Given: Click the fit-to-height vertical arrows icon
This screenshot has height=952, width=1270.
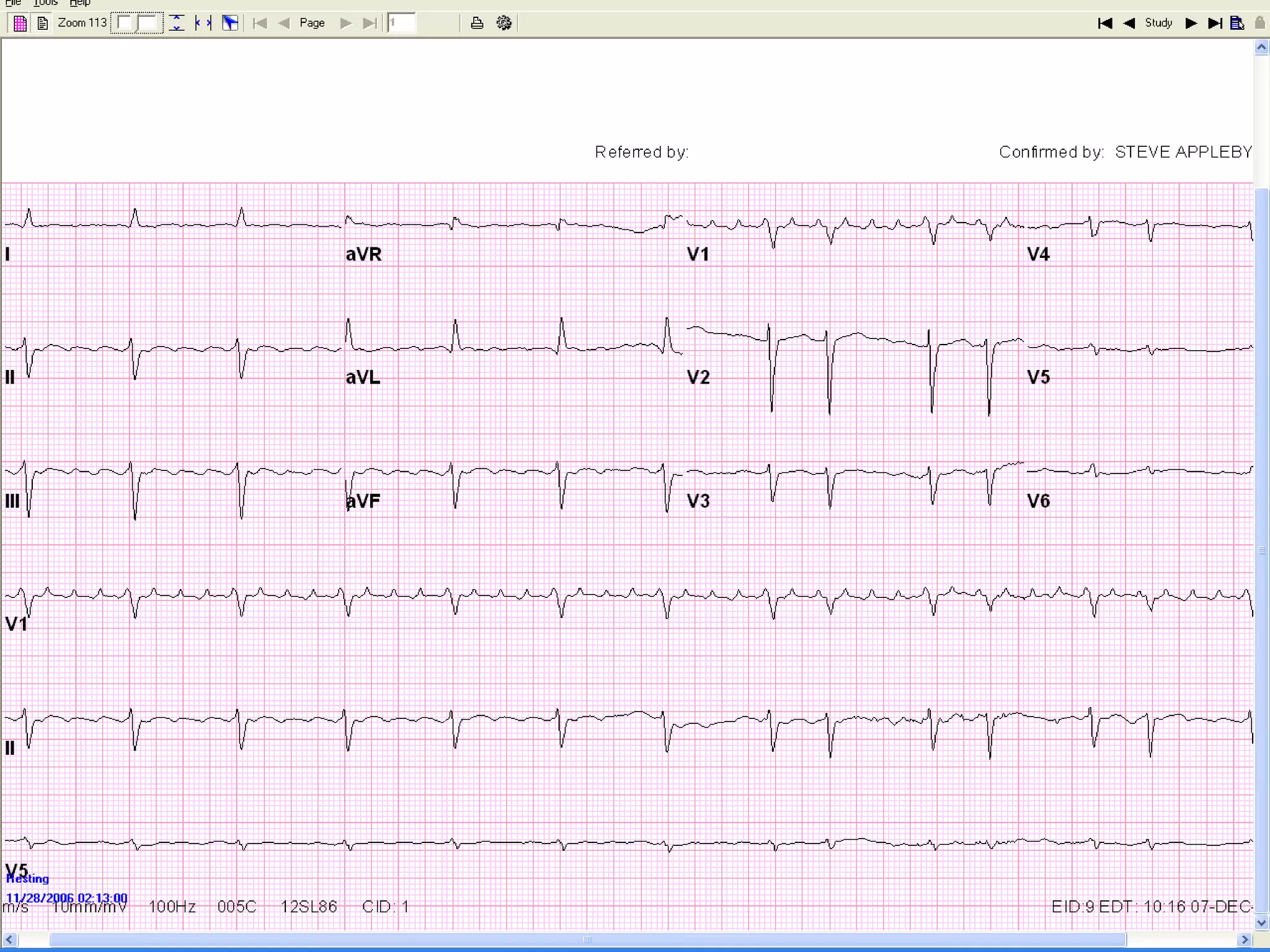Looking at the screenshot, I should [177, 23].
